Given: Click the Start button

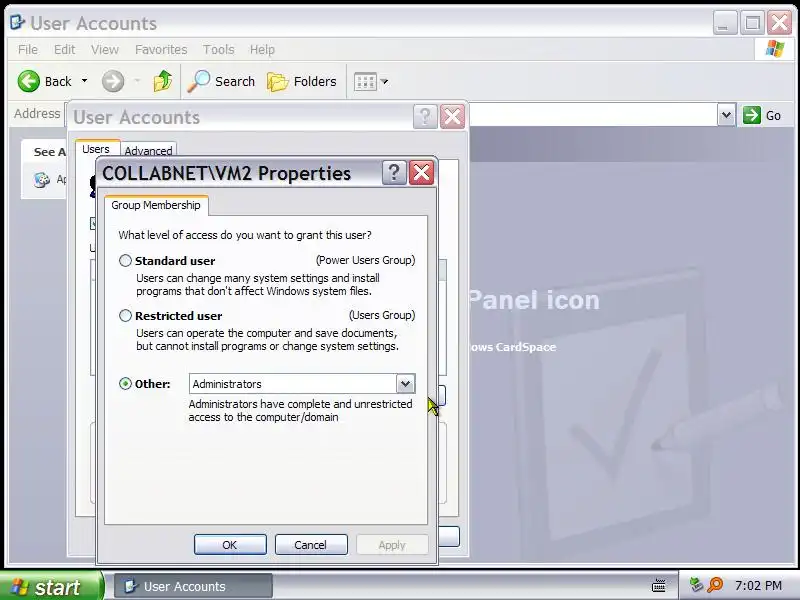Looking at the screenshot, I should 51,586.
